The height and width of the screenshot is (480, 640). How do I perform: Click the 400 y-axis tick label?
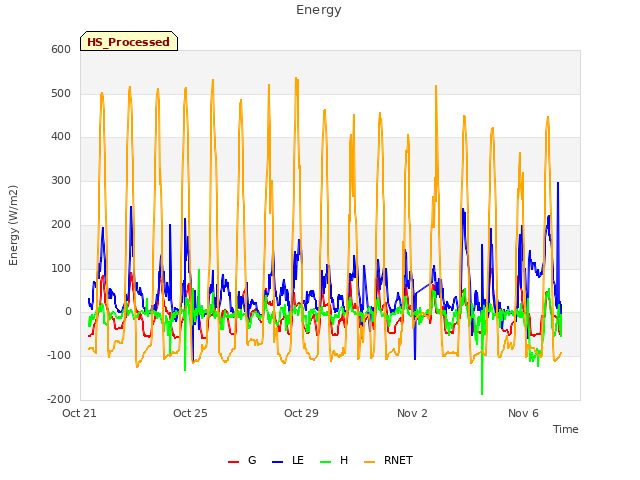[61, 137]
